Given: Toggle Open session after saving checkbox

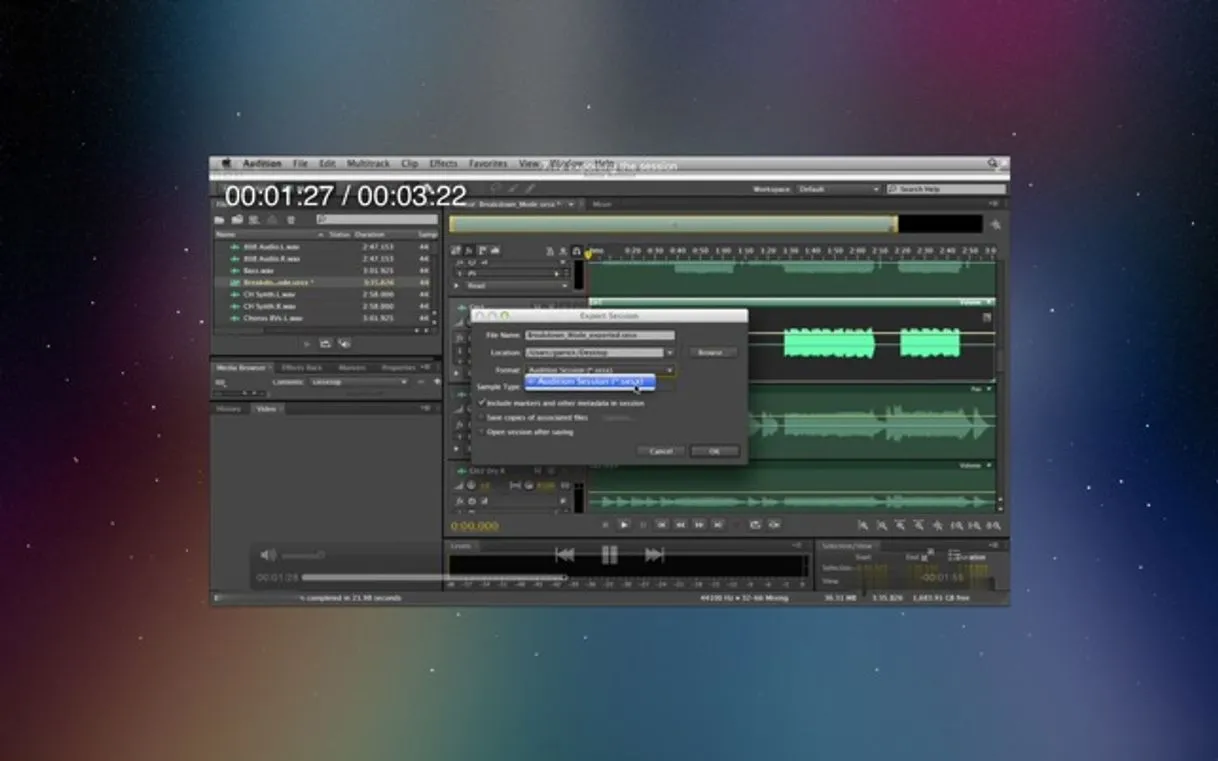Looking at the screenshot, I should pyautogui.click(x=482, y=431).
